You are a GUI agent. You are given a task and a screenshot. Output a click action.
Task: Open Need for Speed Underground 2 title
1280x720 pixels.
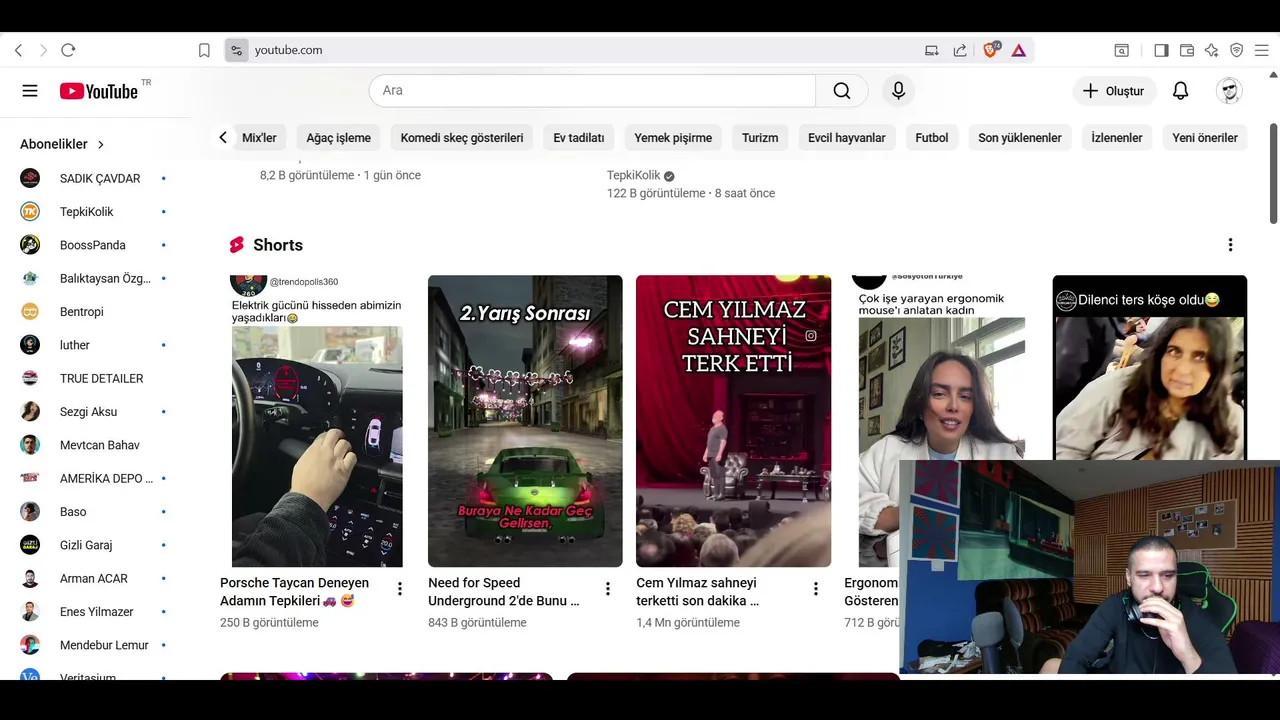504,592
